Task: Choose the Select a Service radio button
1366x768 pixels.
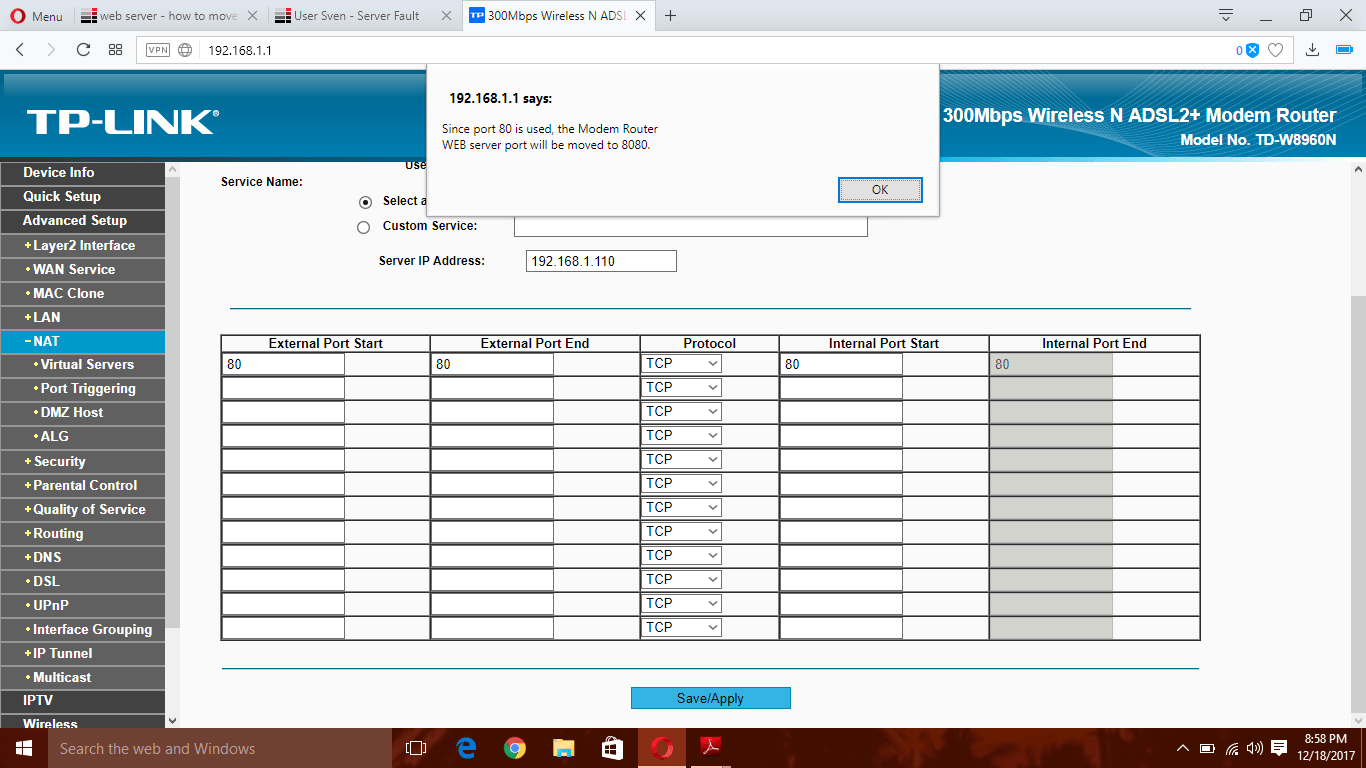Action: [x=364, y=202]
